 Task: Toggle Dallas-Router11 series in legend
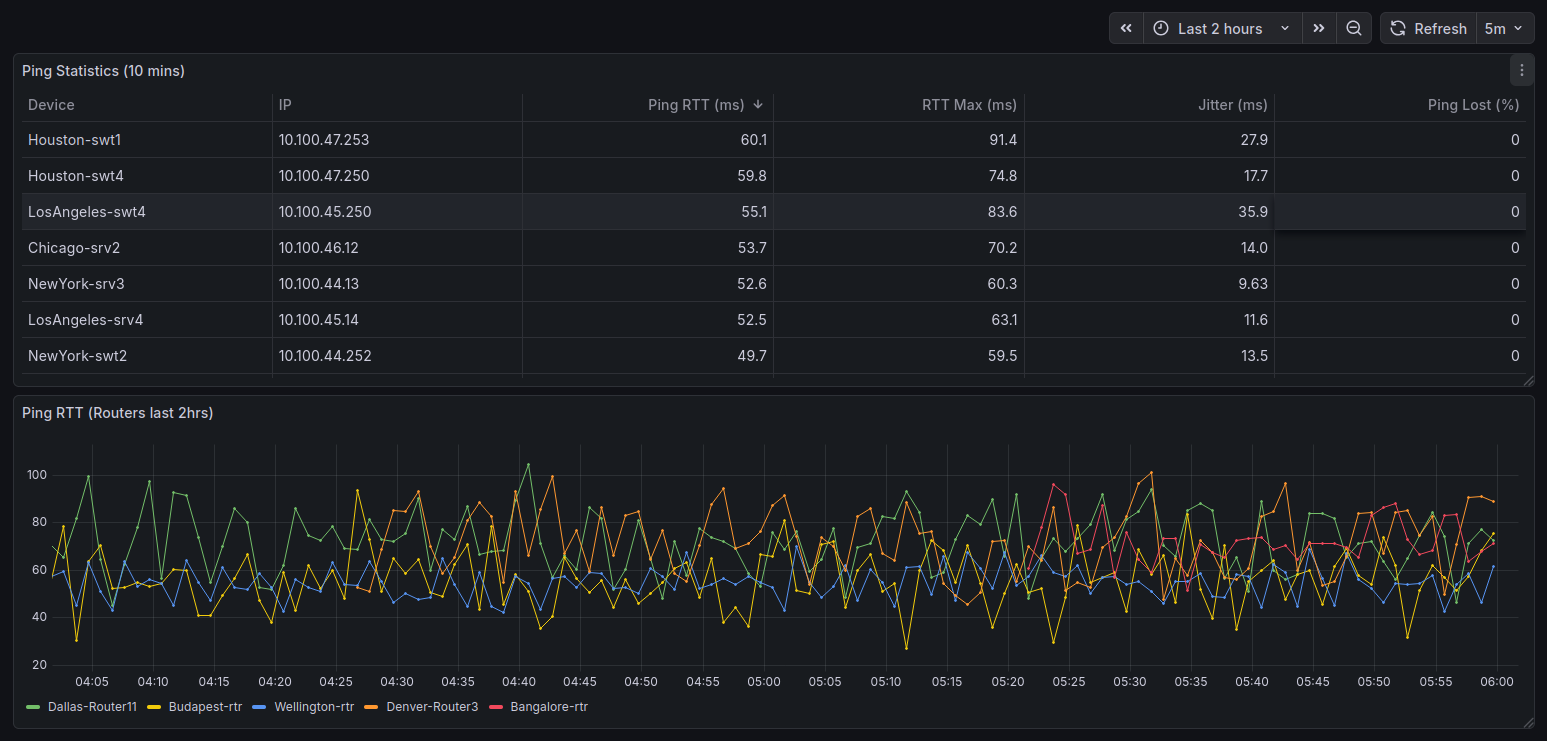[x=91, y=707]
